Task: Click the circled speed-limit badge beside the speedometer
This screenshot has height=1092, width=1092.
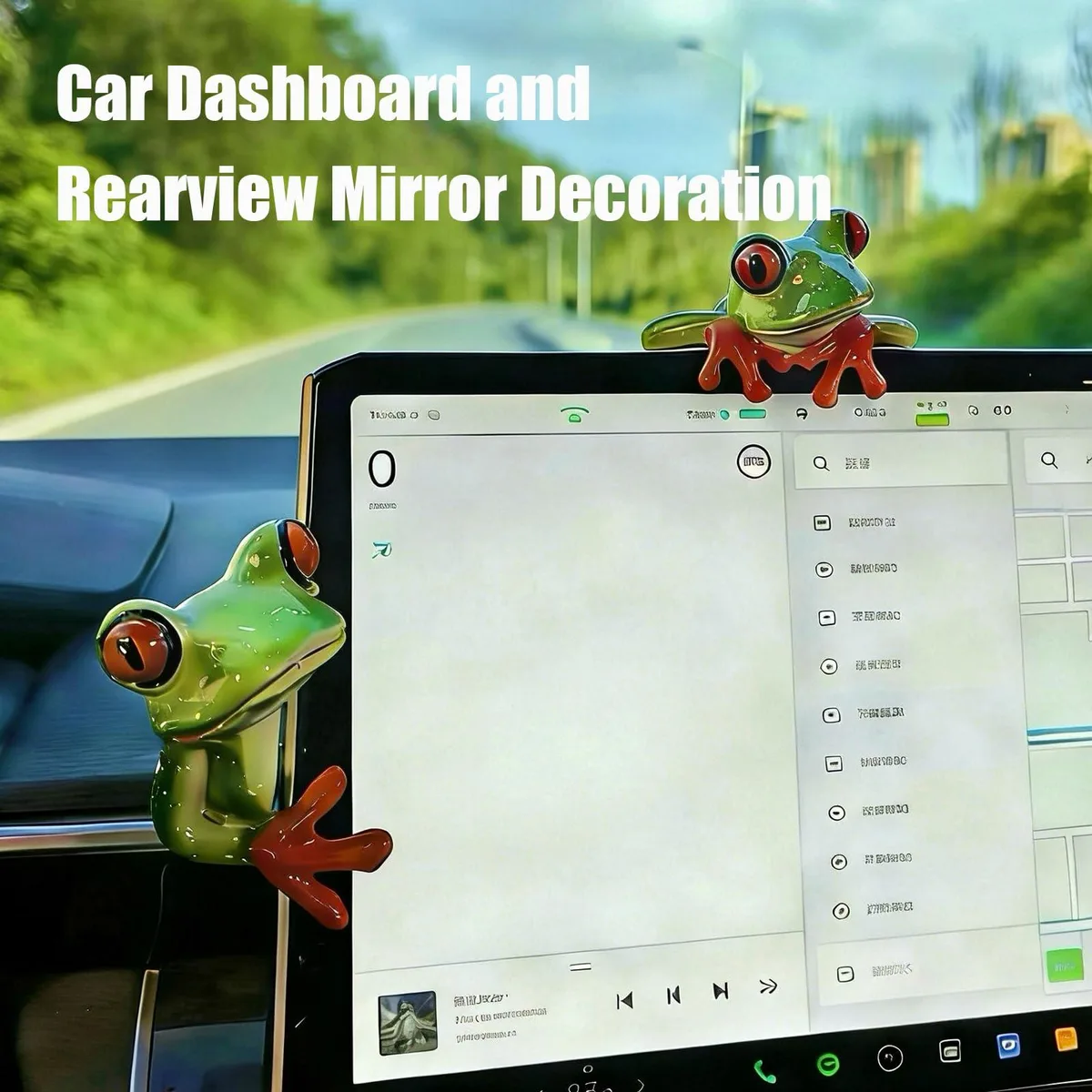Action: pyautogui.click(x=753, y=463)
